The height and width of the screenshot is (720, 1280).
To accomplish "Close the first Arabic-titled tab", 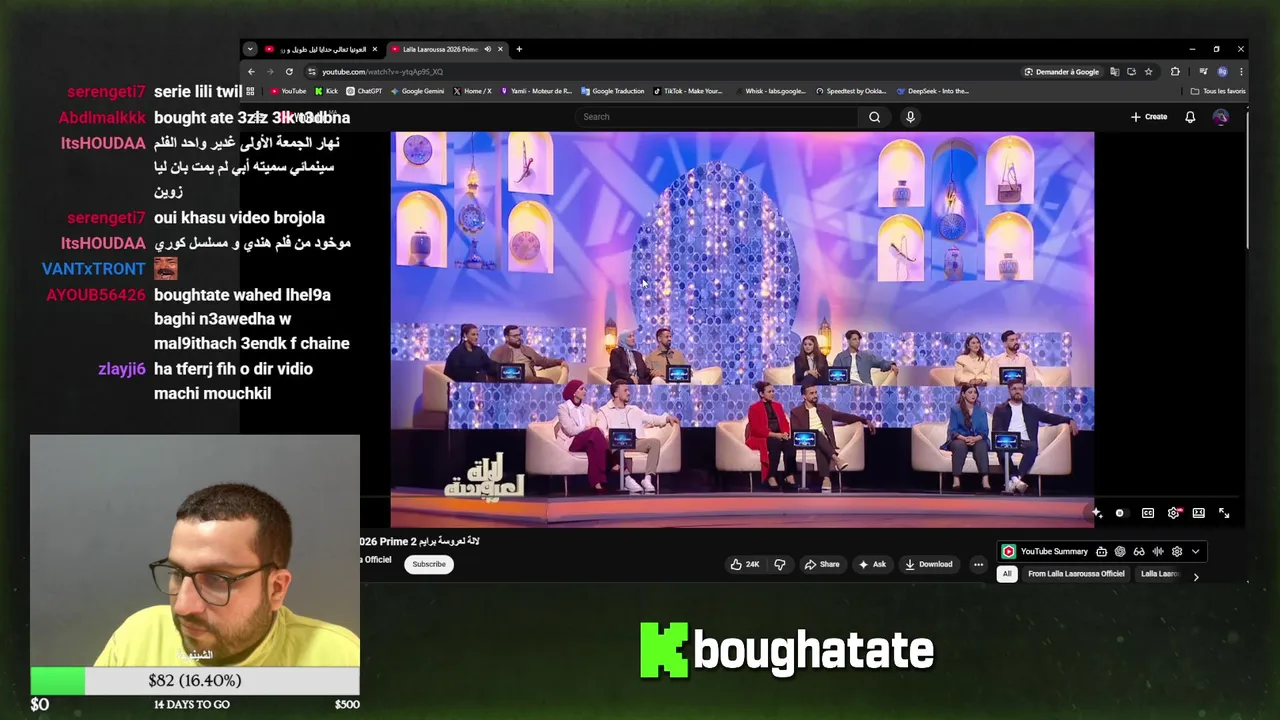I will (375, 49).
